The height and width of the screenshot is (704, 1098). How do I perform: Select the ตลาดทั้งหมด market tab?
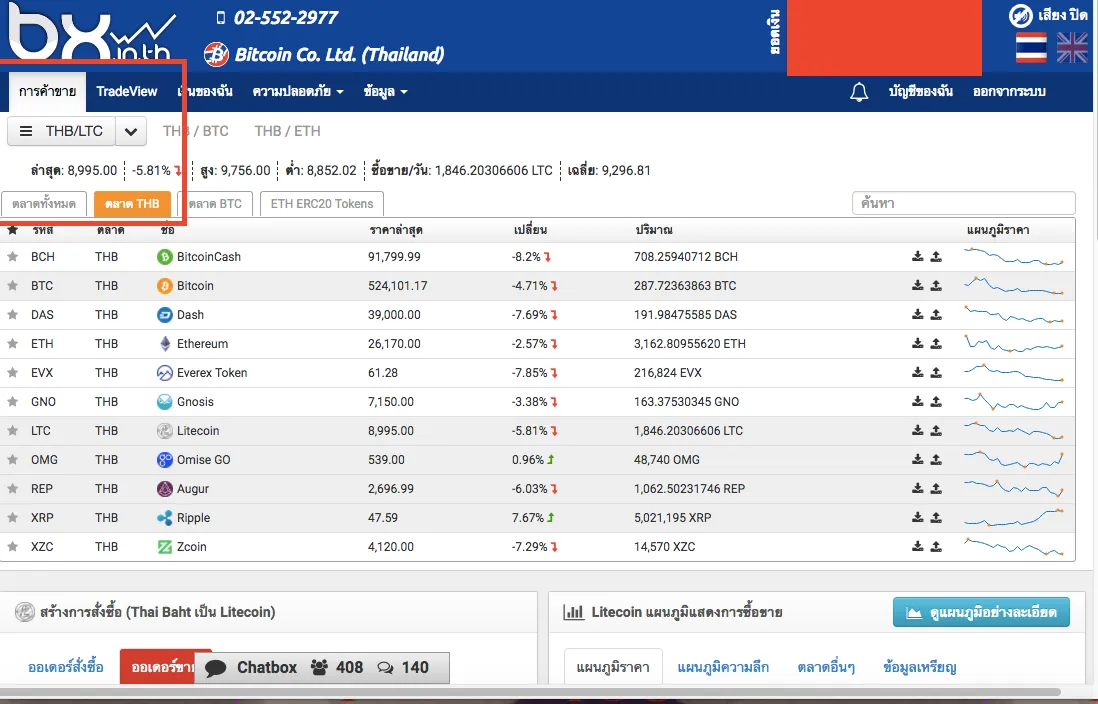pos(43,204)
